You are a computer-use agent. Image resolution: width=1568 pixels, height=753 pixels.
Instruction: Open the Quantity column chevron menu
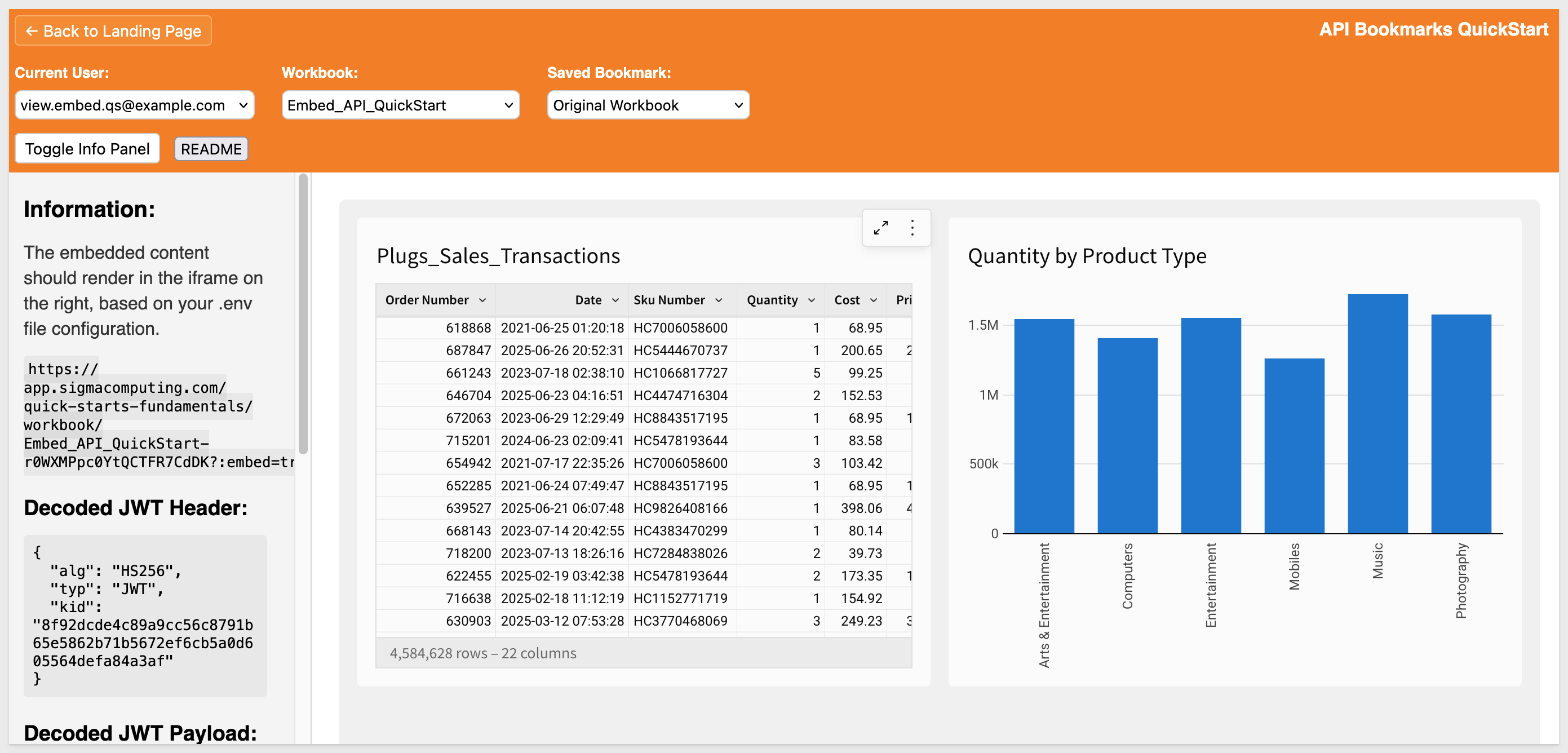point(812,300)
